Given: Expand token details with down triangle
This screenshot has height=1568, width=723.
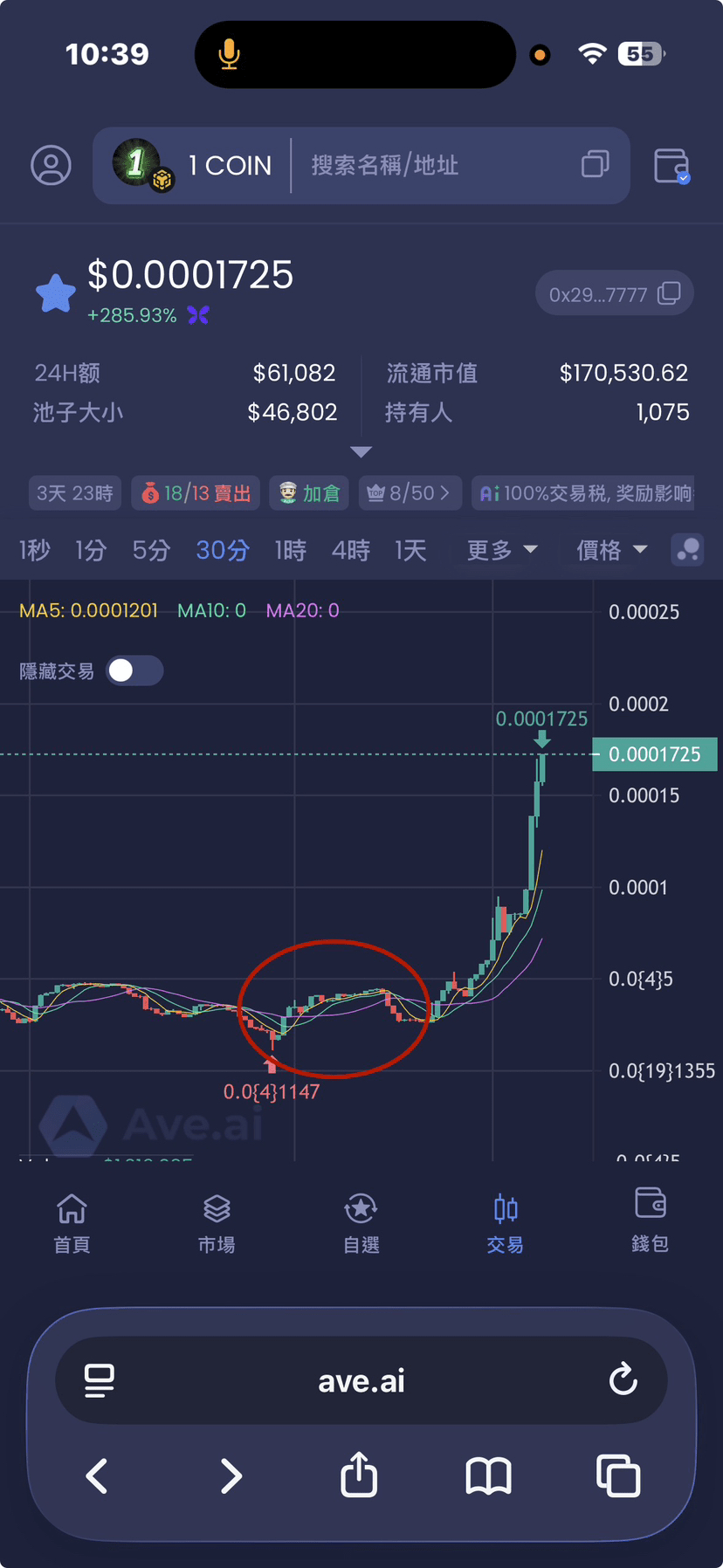Looking at the screenshot, I should point(361,451).
